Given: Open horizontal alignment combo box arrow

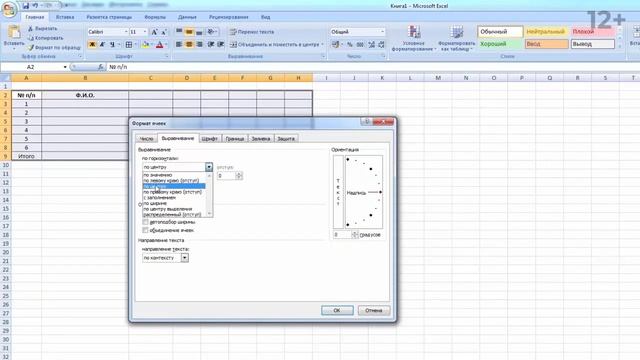Looking at the screenshot, I should (209, 167).
